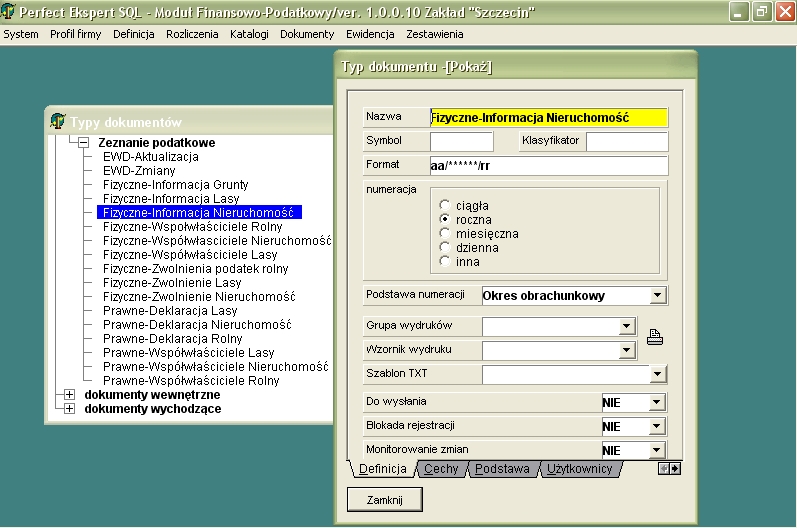Click the Nazwa input field
This screenshot has height=528, width=797.
(x=548, y=117)
